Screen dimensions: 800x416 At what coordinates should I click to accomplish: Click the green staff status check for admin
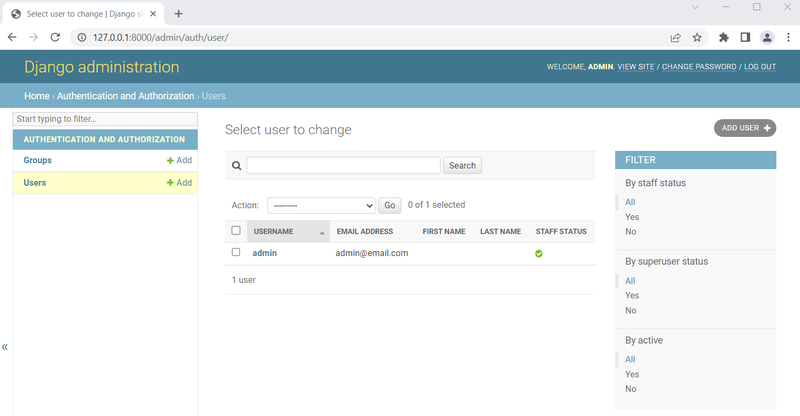click(539, 254)
